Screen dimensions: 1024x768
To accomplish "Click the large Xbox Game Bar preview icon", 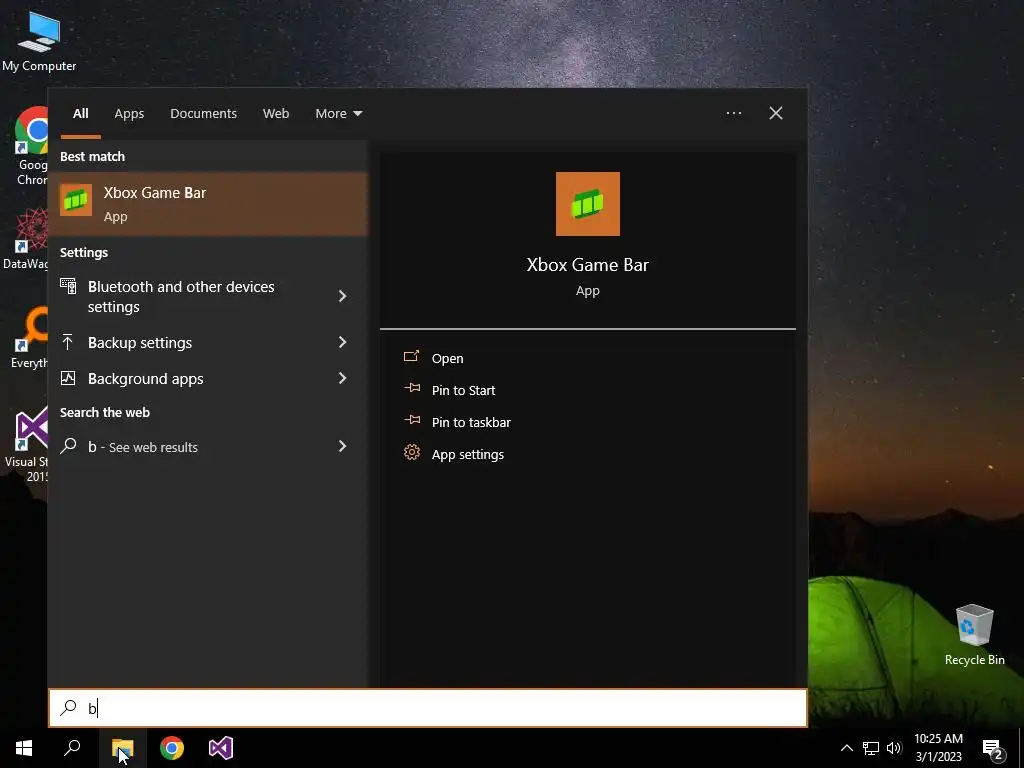I will [x=588, y=204].
